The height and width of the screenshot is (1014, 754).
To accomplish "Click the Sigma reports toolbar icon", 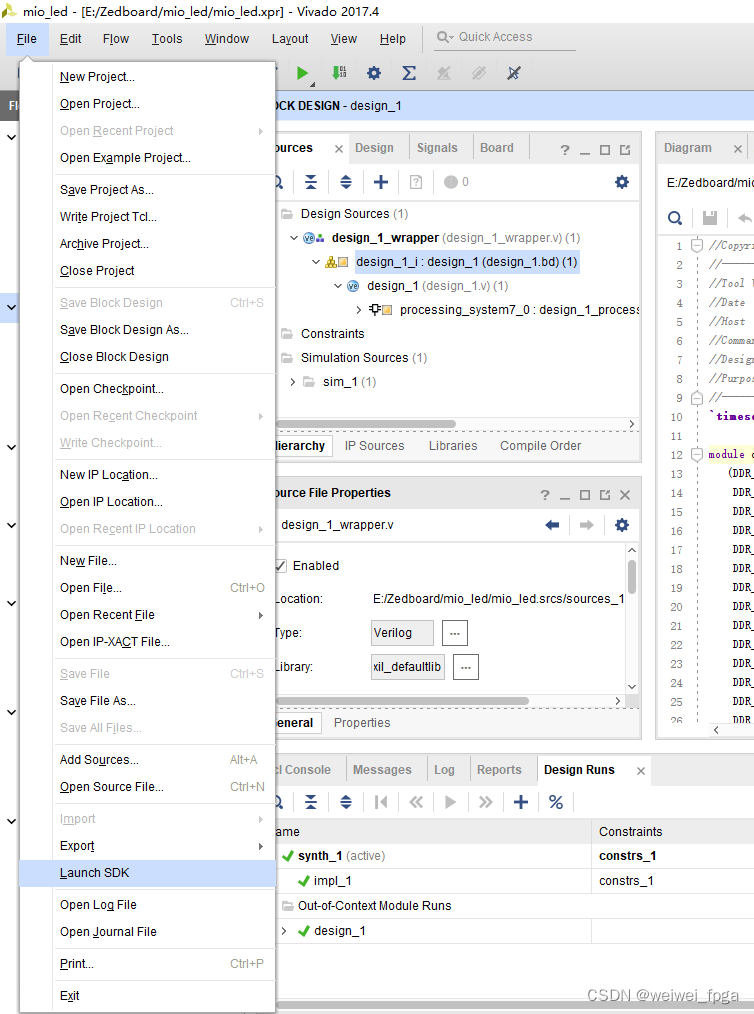I will [409, 73].
